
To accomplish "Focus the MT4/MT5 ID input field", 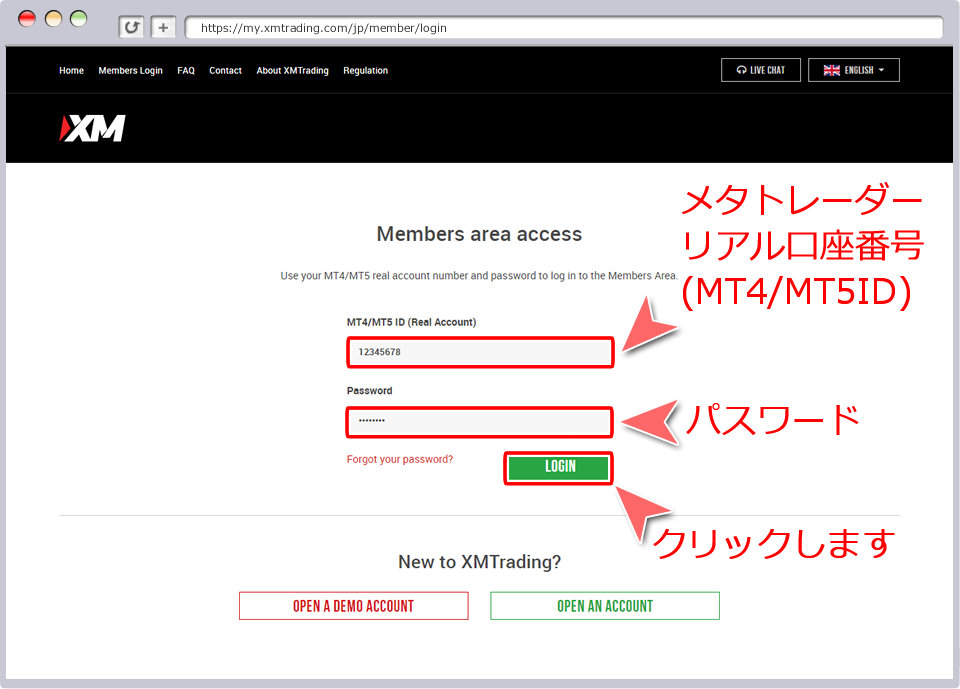I will point(479,352).
